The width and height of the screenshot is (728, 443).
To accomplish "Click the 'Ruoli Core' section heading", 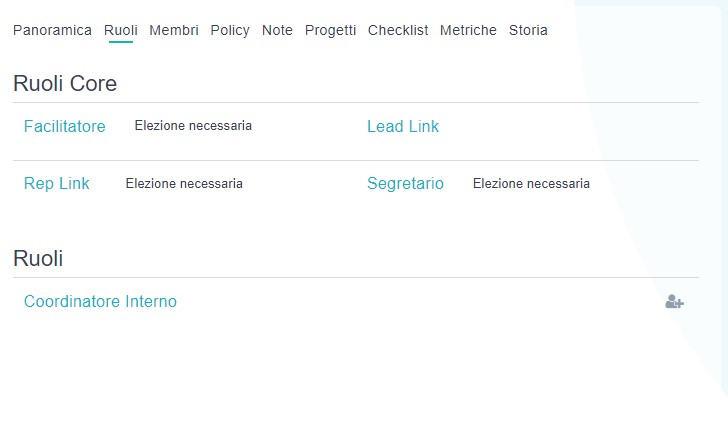I will pos(65,84).
